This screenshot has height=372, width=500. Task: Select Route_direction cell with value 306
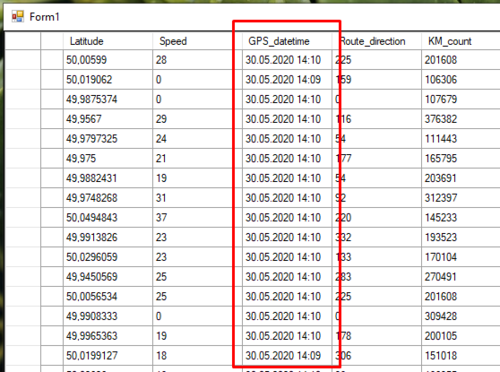click(x=377, y=355)
